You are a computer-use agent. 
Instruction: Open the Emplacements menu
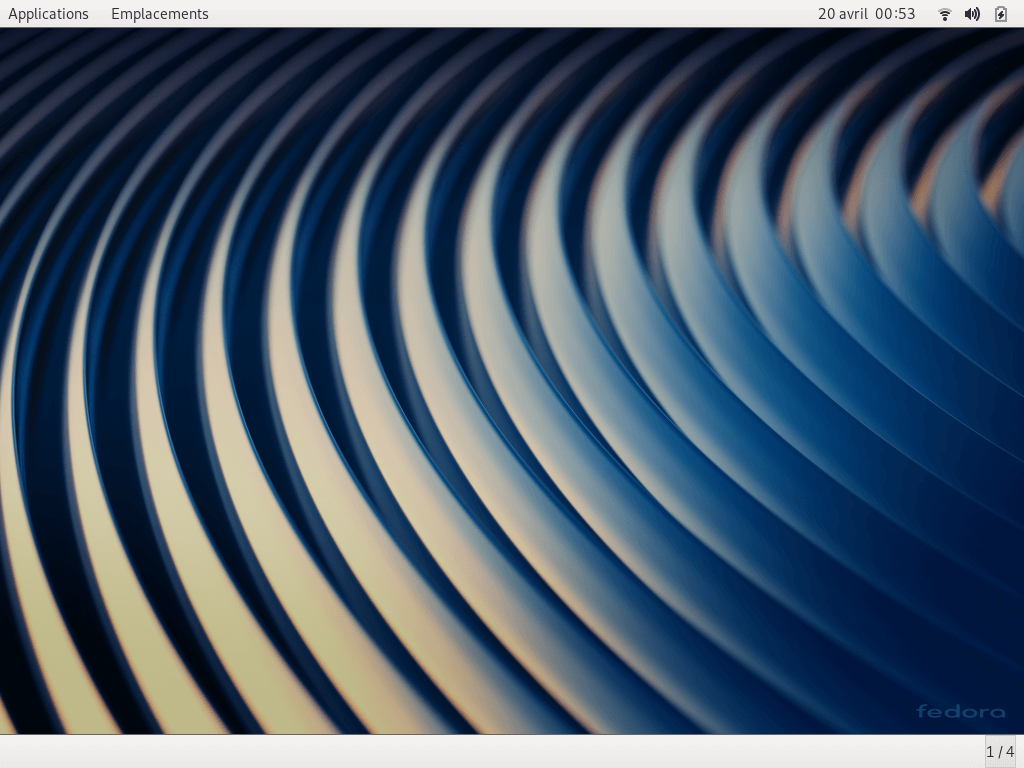coord(160,14)
